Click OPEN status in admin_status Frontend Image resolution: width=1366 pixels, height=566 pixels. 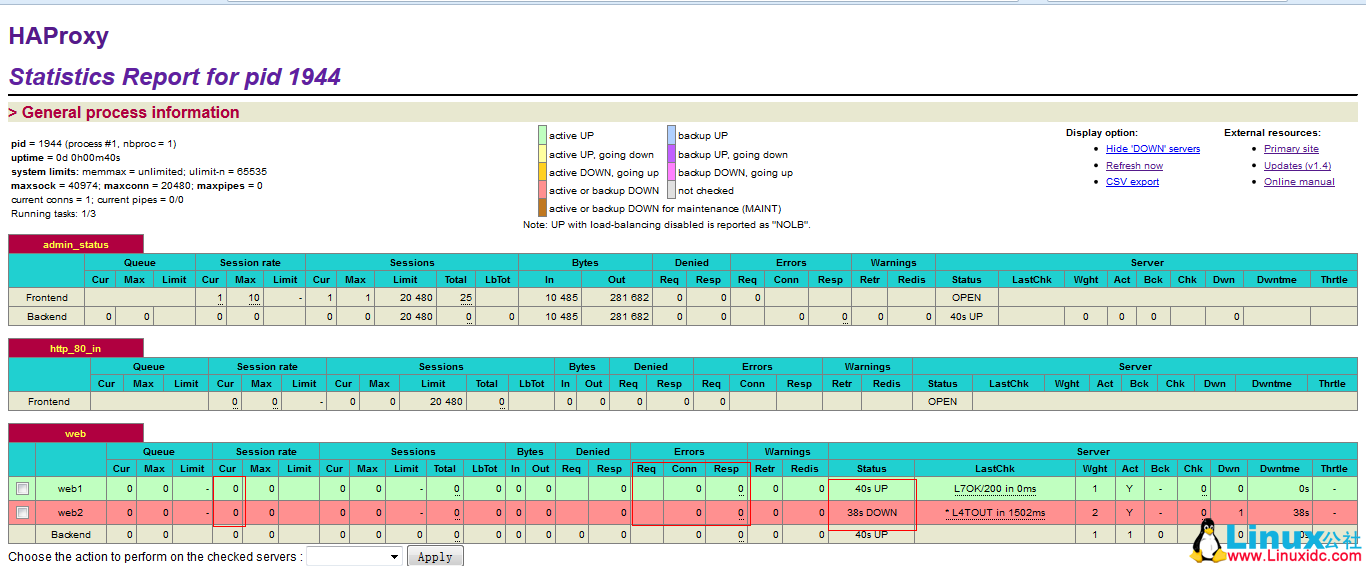(967, 298)
